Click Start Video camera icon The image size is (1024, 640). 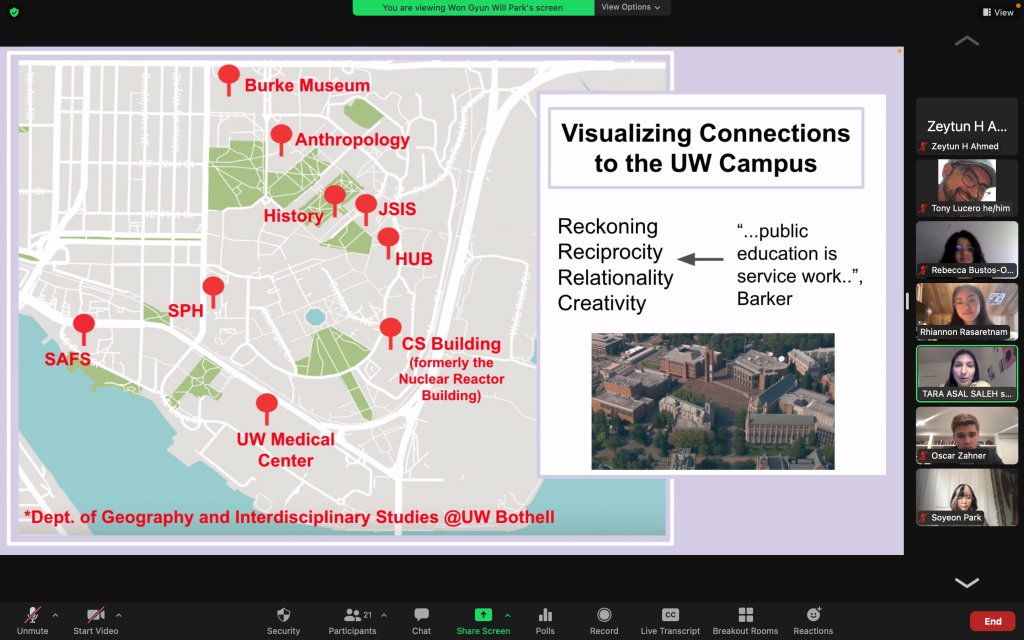[96, 615]
